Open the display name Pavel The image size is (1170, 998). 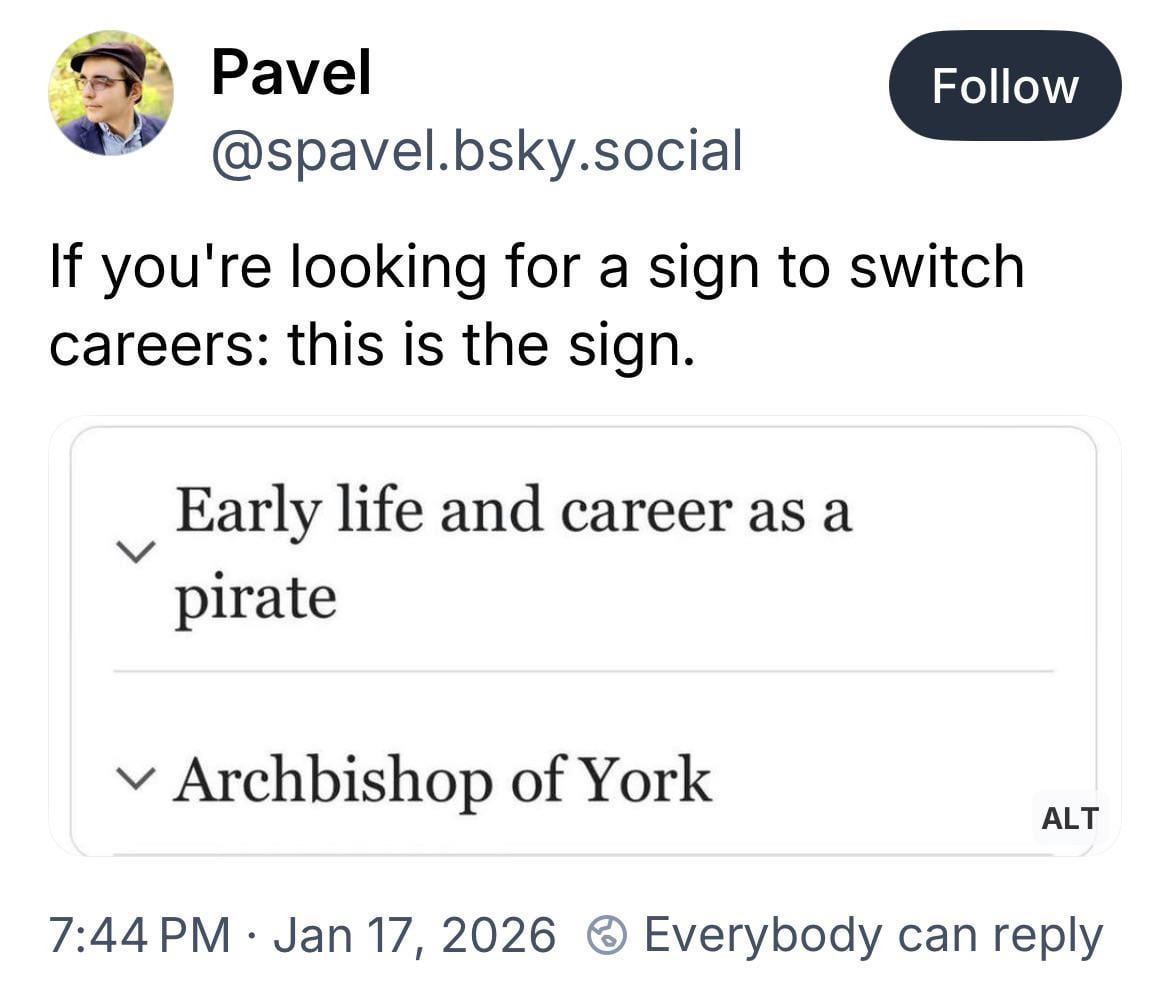pos(291,73)
